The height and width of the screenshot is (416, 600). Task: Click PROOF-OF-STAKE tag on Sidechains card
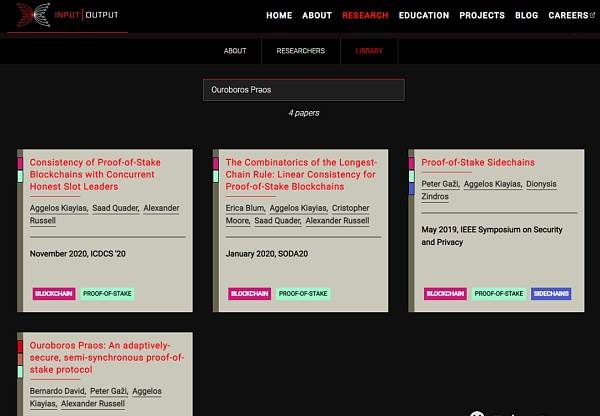(499, 294)
